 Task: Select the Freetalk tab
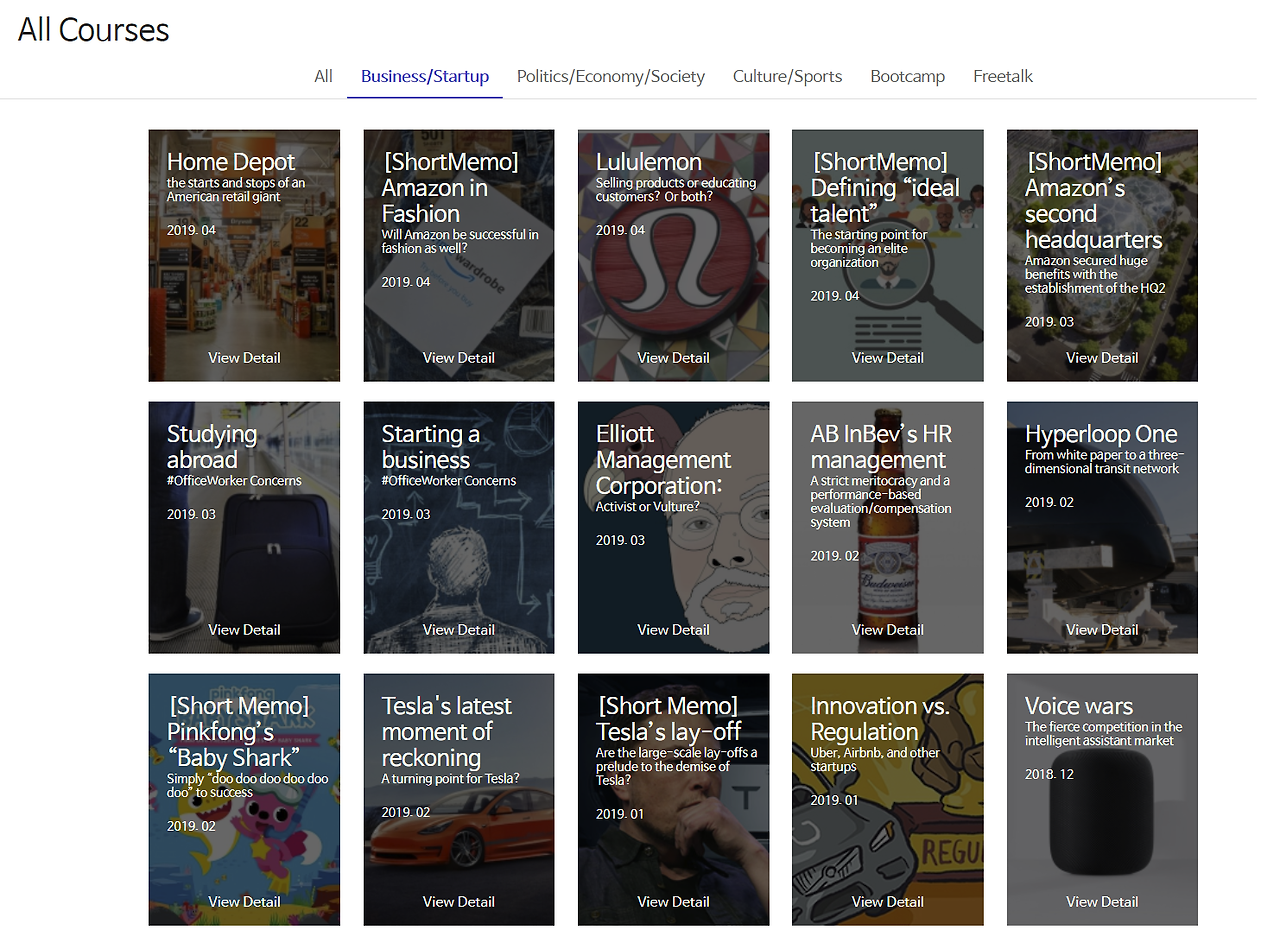1003,76
